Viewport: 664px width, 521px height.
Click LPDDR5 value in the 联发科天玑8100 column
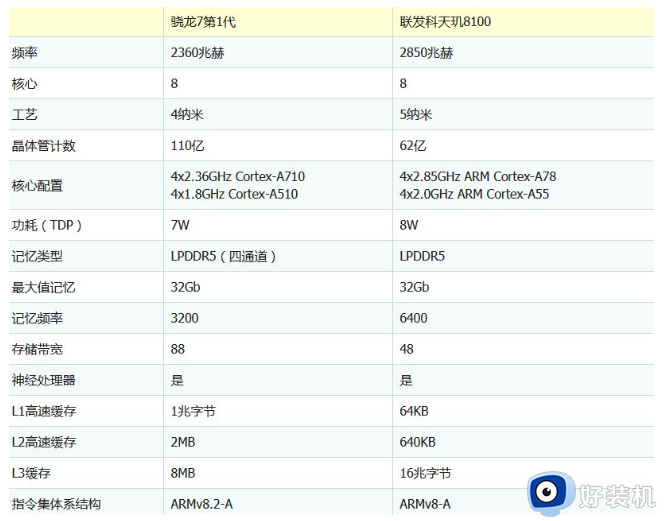[422, 256]
